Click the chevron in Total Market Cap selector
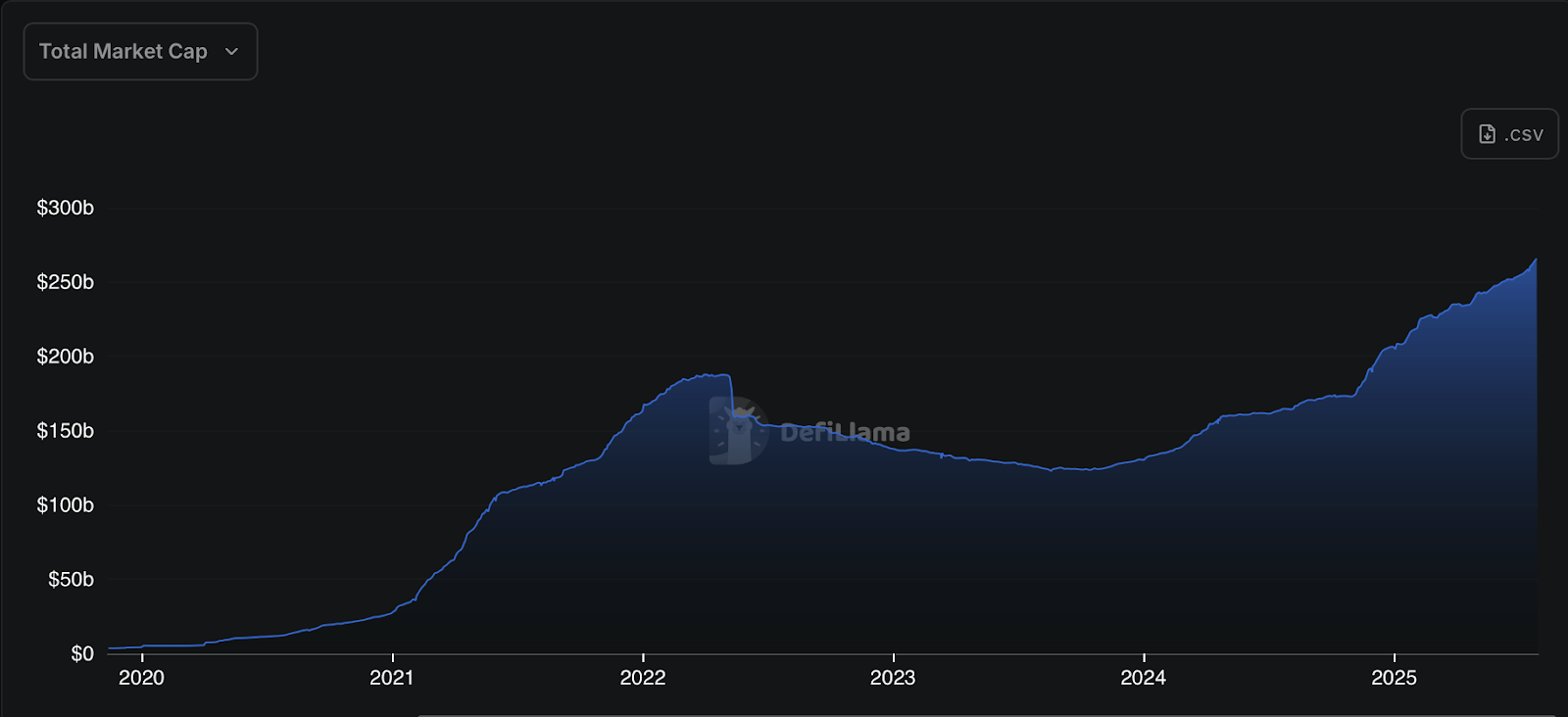This screenshot has width=1568, height=717. [x=231, y=52]
